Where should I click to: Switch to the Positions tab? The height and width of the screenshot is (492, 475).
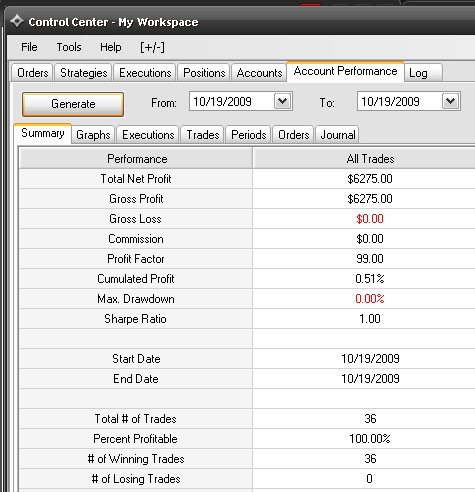[204, 73]
